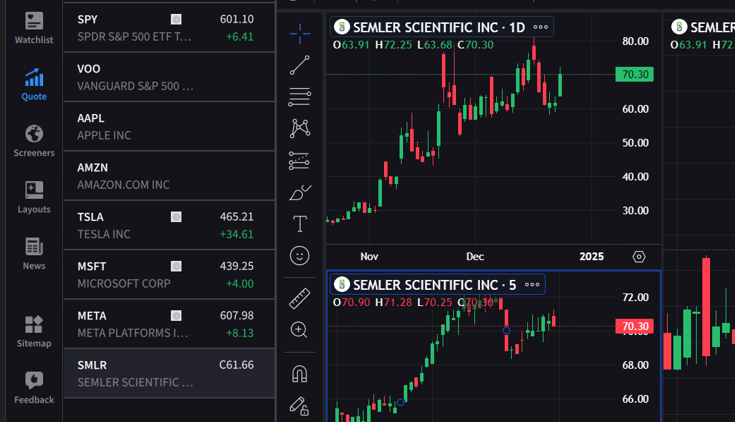Click the square indicator beside TSLA
Image resolution: width=735 pixels, height=422 pixels.
pyautogui.click(x=176, y=217)
